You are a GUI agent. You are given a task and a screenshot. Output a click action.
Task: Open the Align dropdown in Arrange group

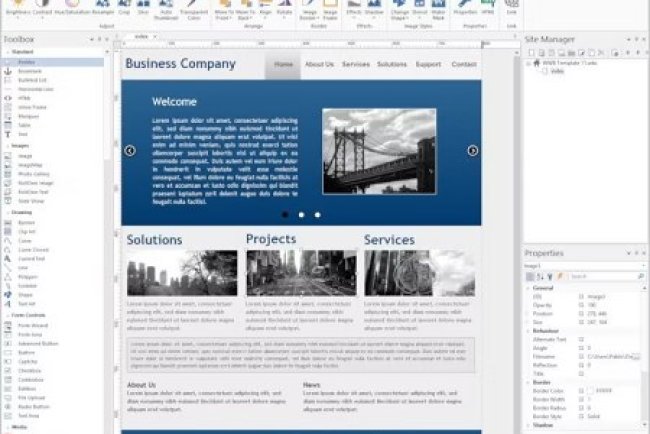point(265,8)
